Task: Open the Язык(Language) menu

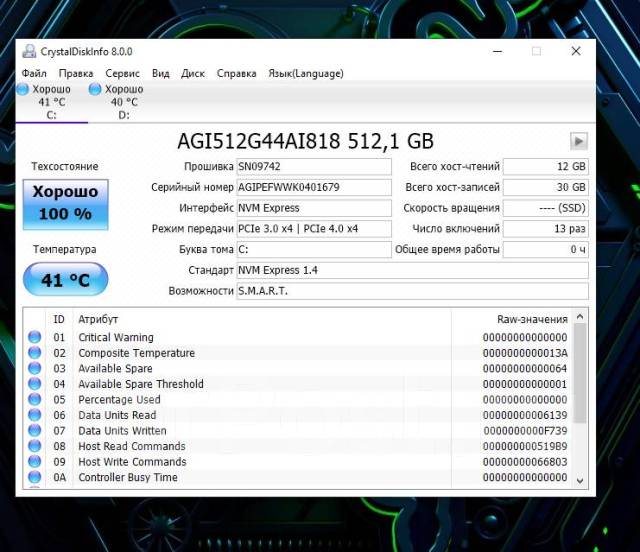Action: [x=306, y=73]
